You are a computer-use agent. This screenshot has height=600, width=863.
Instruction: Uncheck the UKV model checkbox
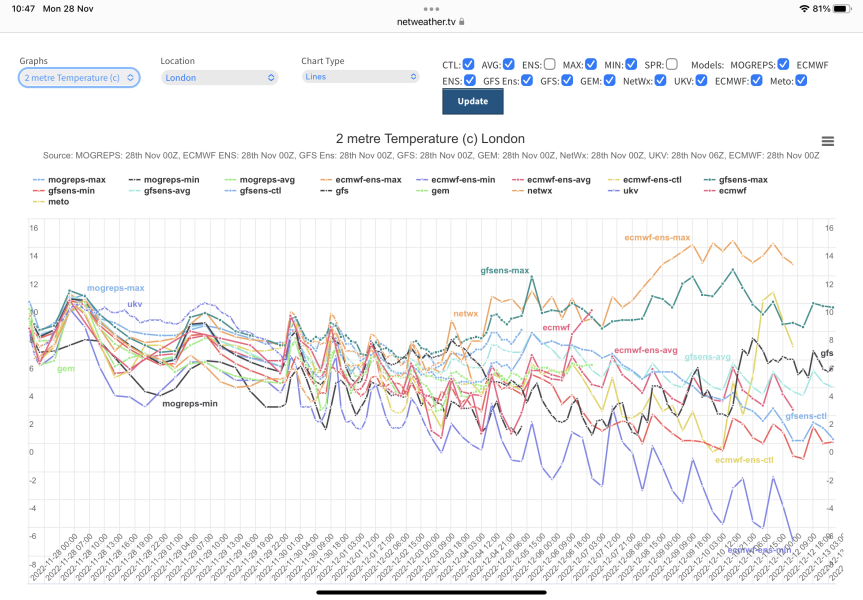(x=701, y=80)
